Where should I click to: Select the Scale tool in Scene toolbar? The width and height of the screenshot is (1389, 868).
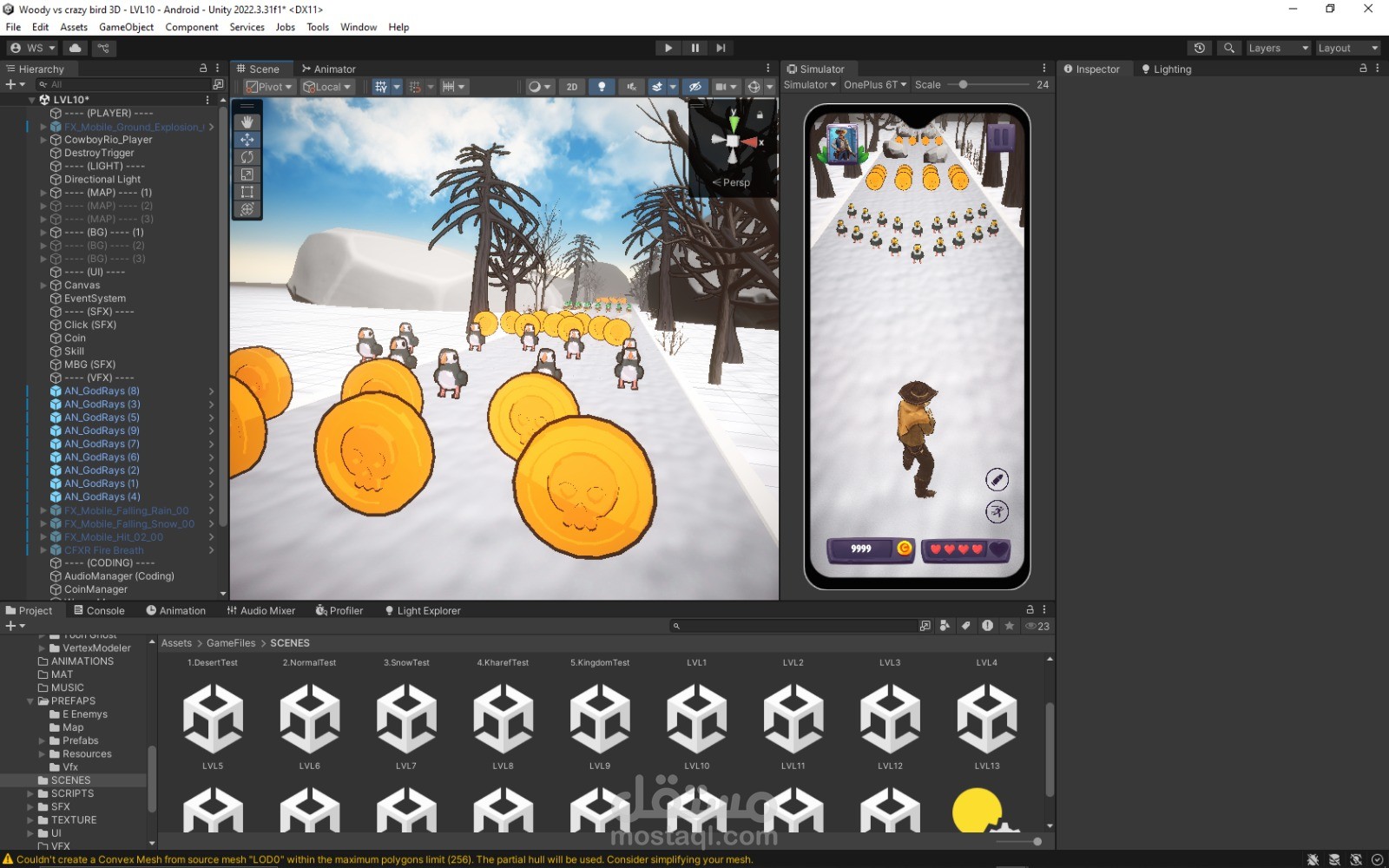pyautogui.click(x=247, y=174)
